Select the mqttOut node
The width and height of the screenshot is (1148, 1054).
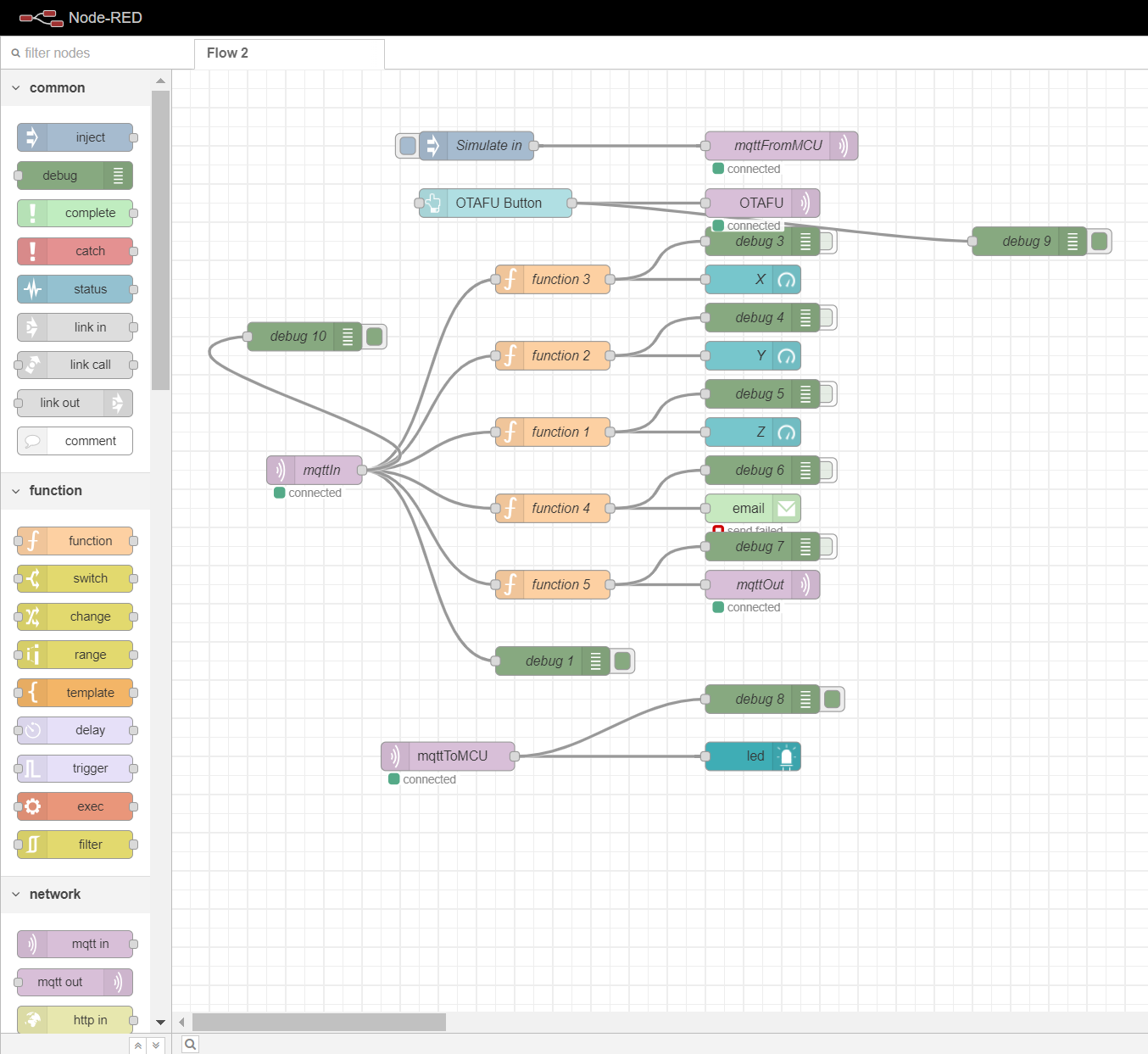762,585
